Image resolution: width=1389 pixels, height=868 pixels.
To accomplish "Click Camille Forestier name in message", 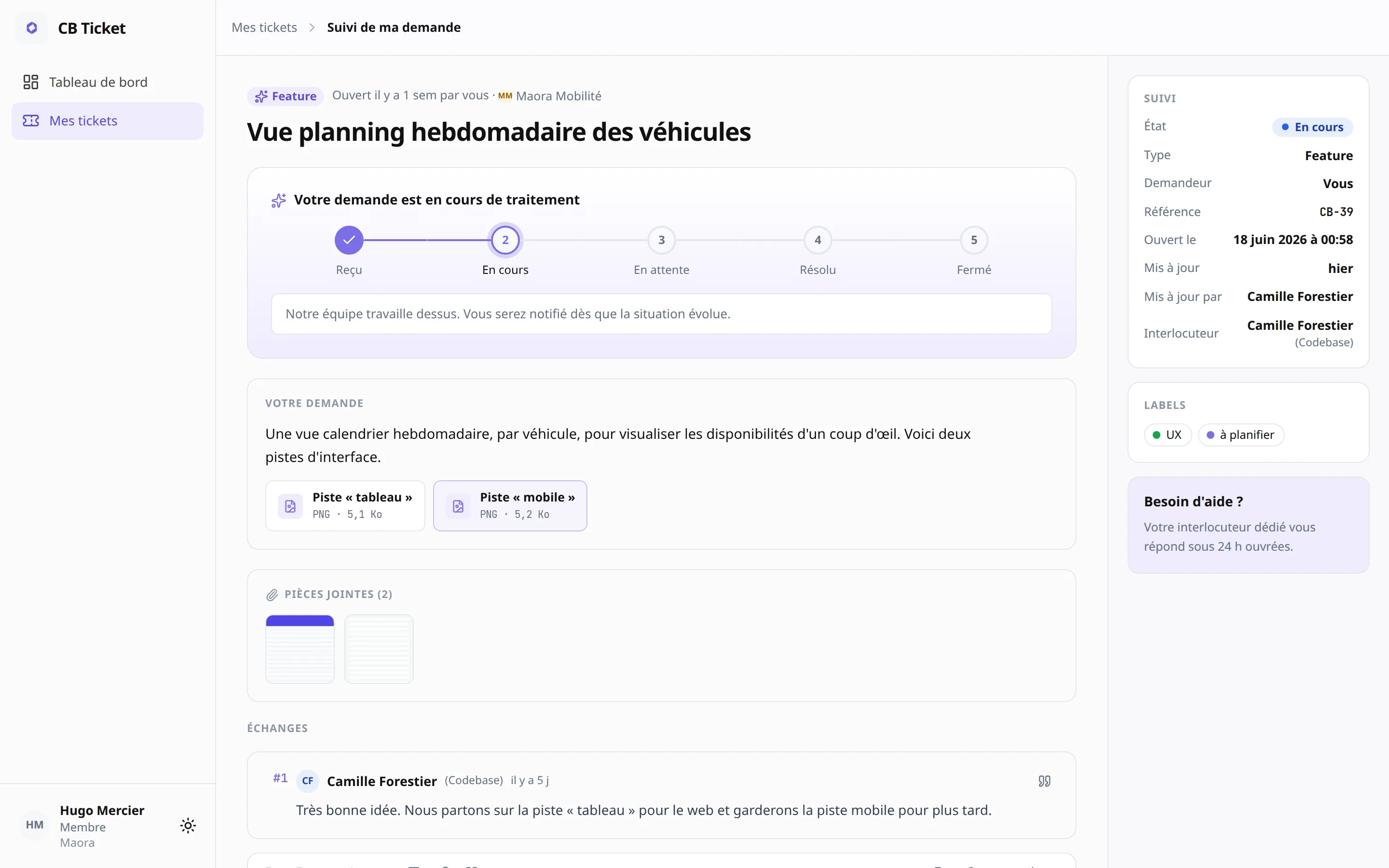I will (x=381, y=781).
